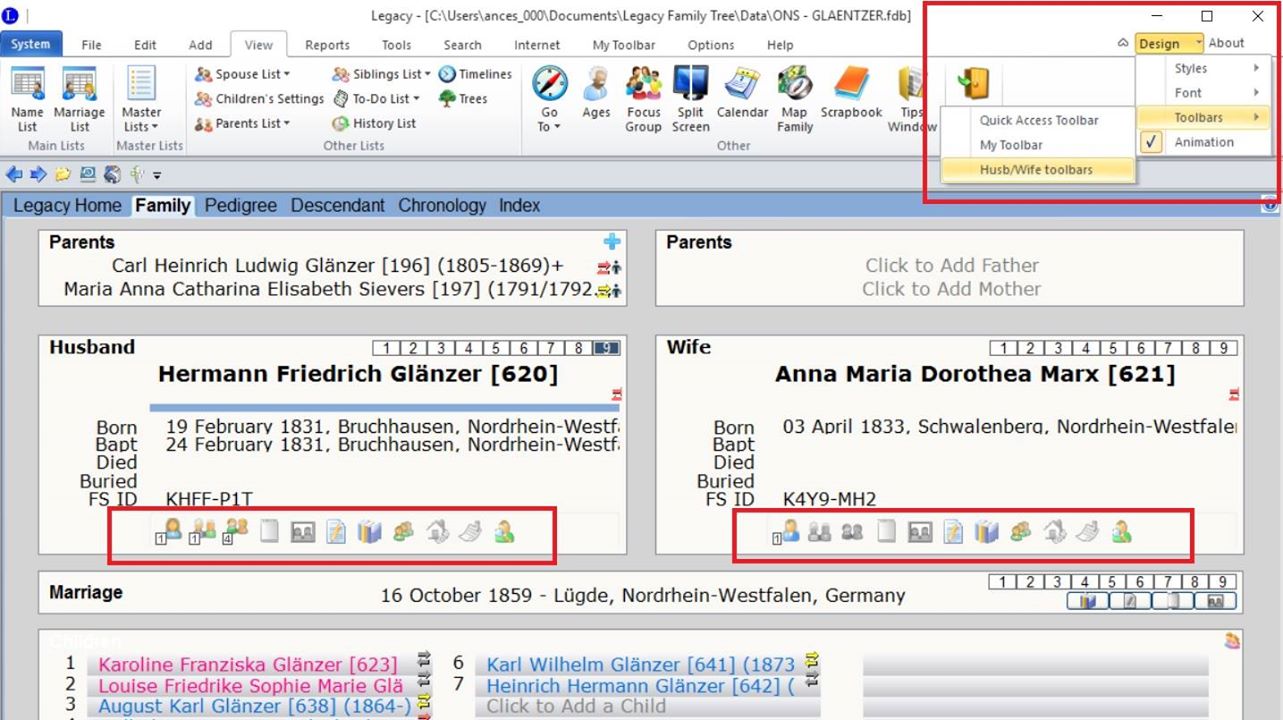Click the blue plus to add husband's parents

point(612,242)
